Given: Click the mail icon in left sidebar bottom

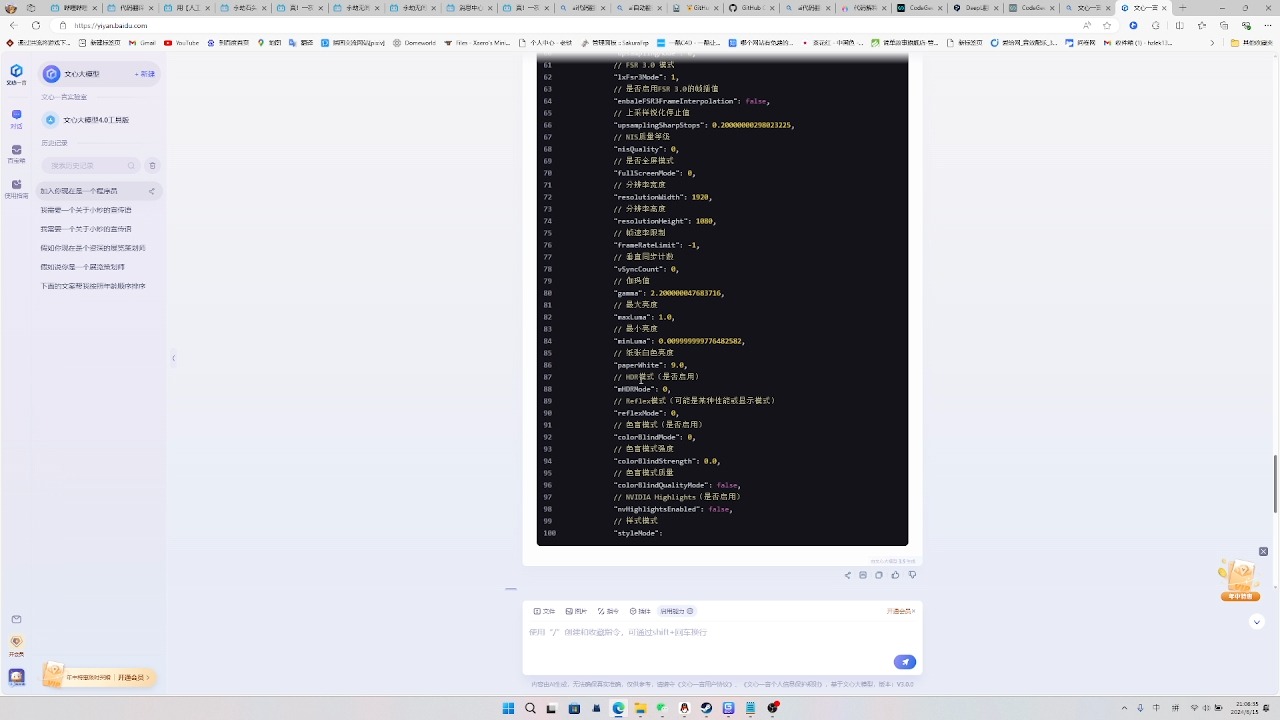Looking at the screenshot, I should [x=16, y=620].
